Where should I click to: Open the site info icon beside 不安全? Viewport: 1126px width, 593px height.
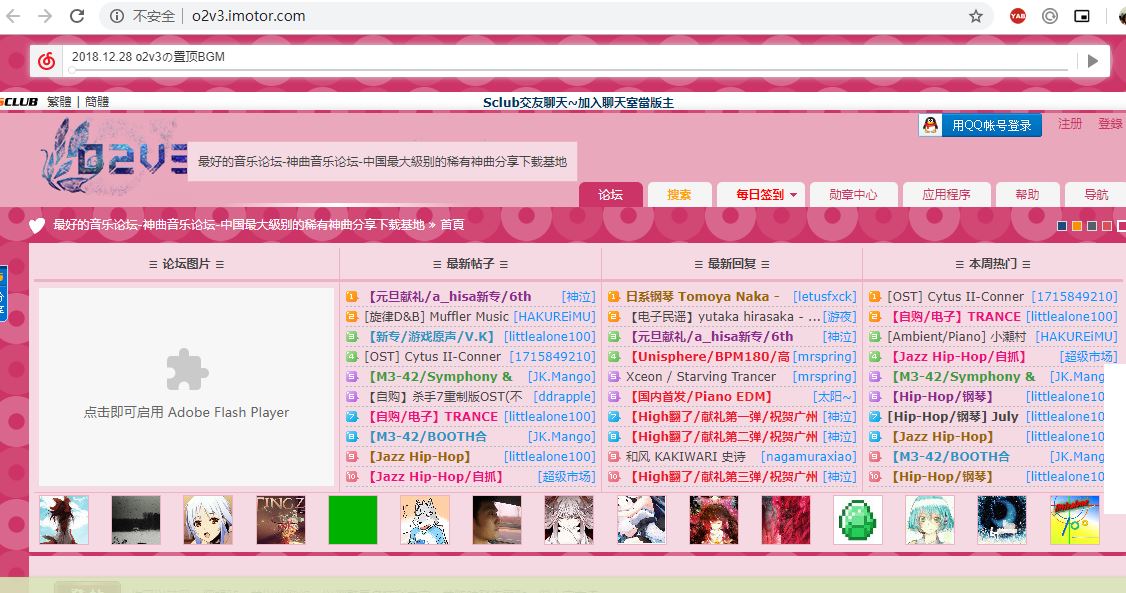coord(117,16)
